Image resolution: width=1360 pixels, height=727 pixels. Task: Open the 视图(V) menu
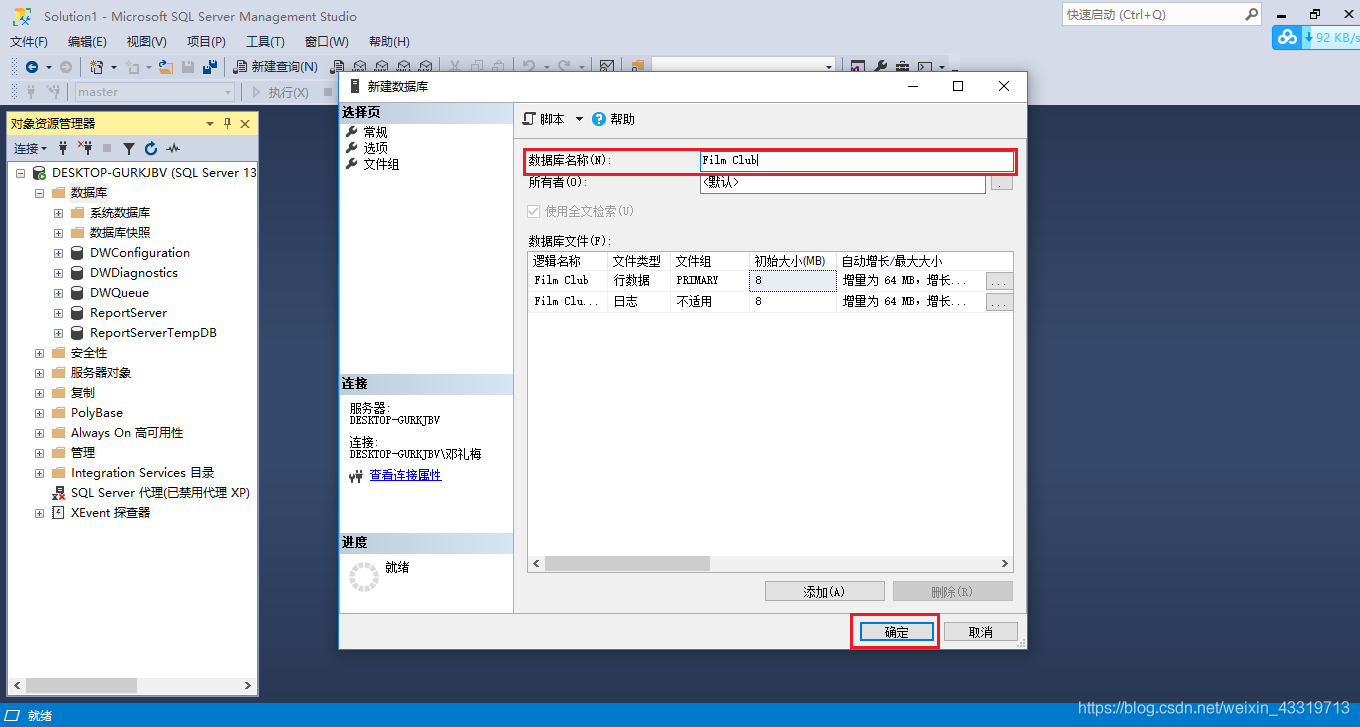point(147,41)
